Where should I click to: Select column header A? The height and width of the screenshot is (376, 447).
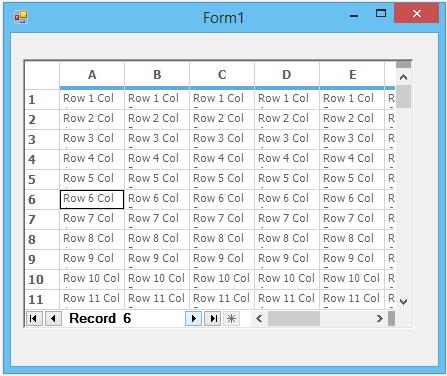92,75
